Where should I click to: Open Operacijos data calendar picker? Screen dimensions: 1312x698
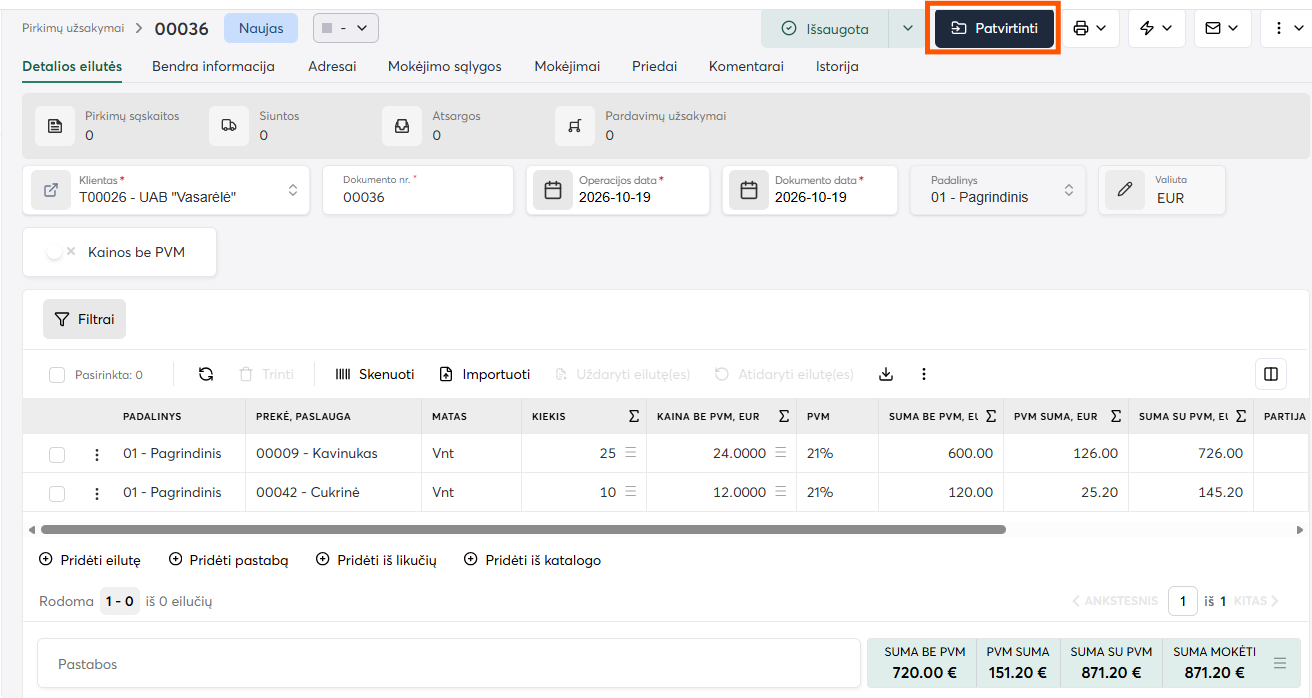tap(553, 190)
